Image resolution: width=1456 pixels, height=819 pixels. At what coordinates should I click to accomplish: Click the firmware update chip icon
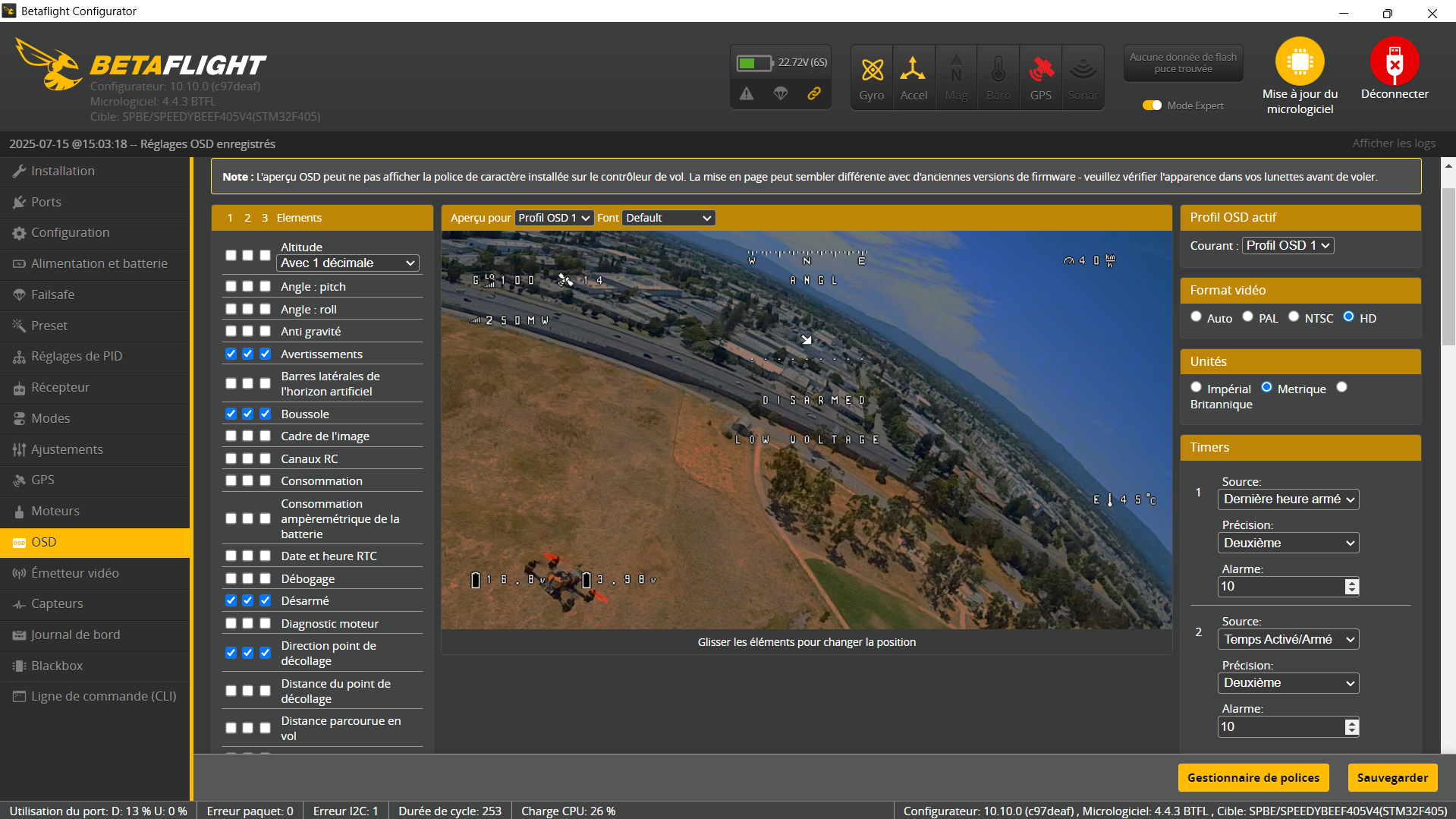[x=1299, y=61]
